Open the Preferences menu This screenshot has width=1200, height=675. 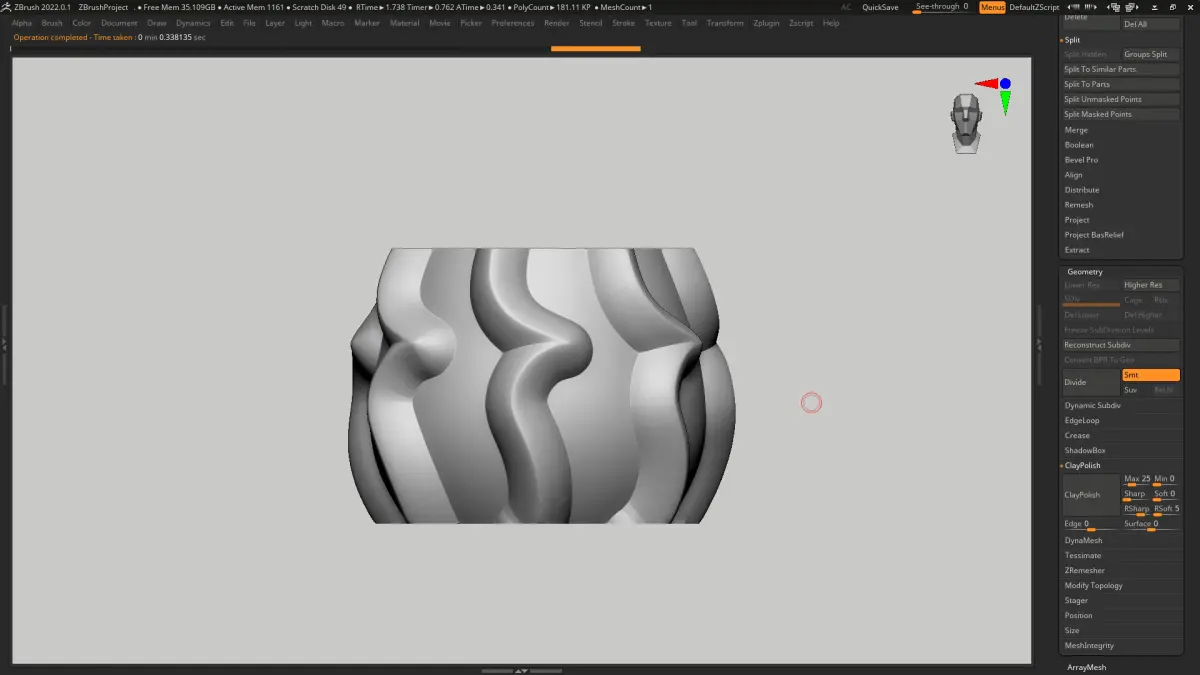(x=513, y=23)
